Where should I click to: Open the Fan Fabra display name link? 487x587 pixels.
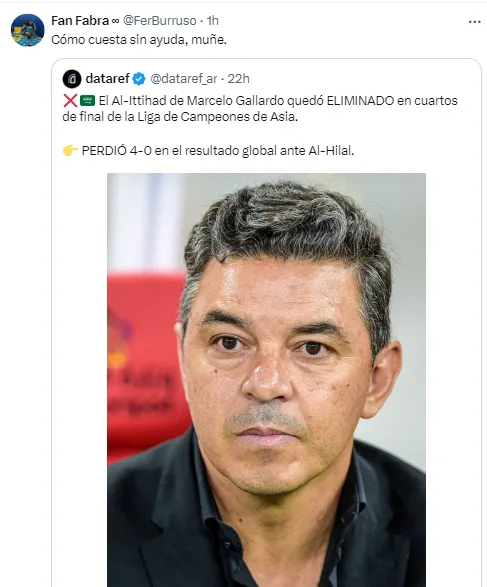[x=80, y=21]
